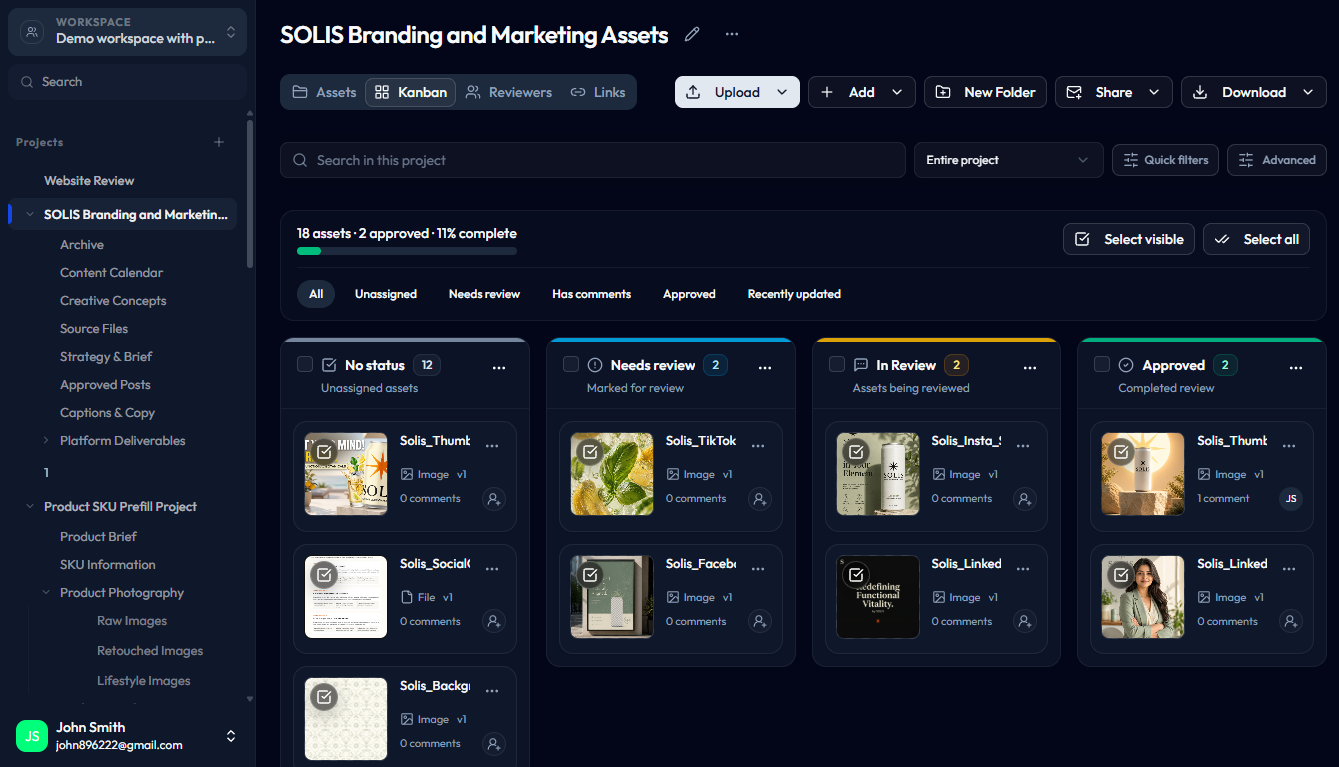Collapse the Product SKU Prefill Project chevron
Image resolution: width=1339 pixels, height=767 pixels.
coord(30,507)
